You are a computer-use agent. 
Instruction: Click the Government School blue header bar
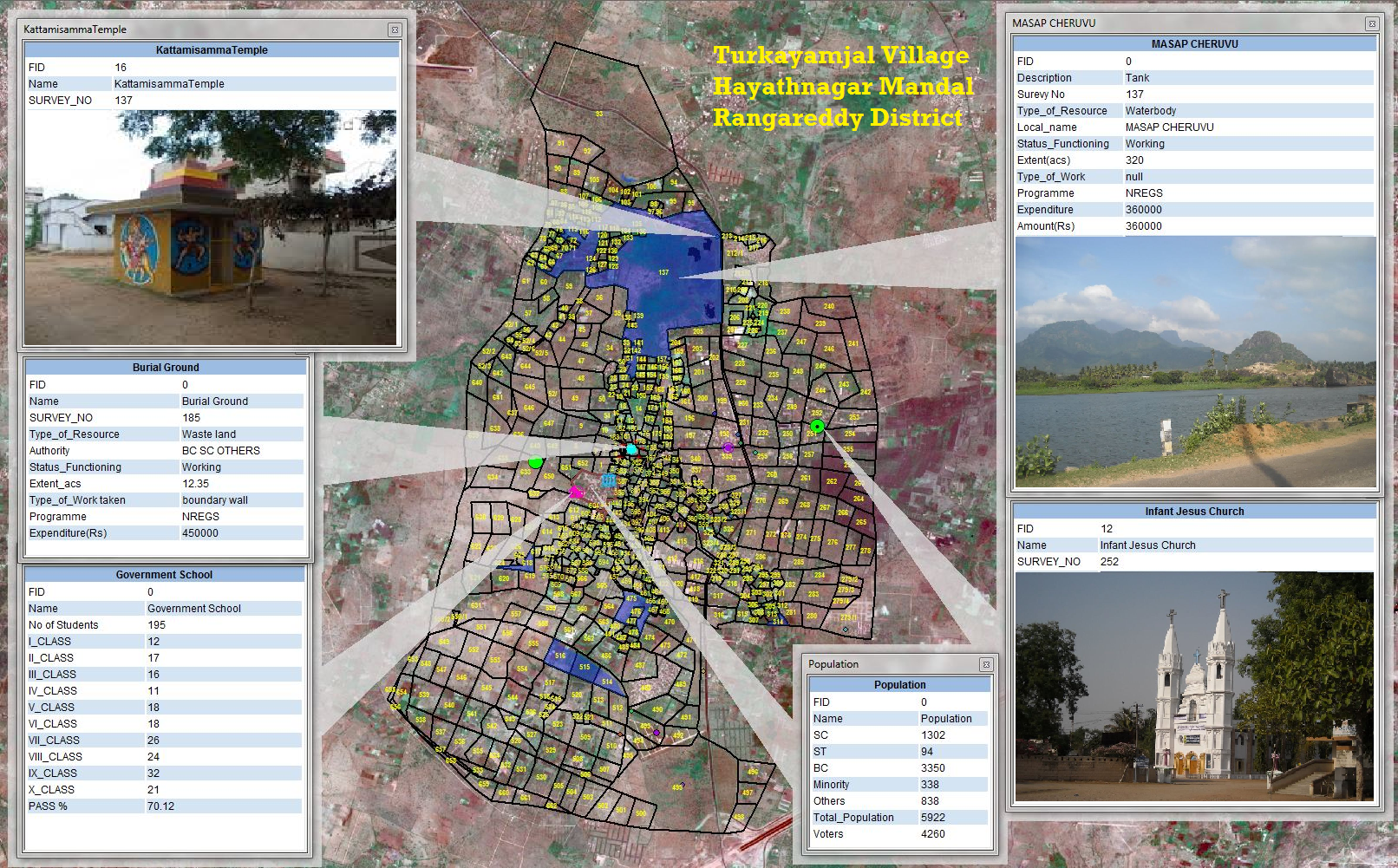tap(164, 575)
